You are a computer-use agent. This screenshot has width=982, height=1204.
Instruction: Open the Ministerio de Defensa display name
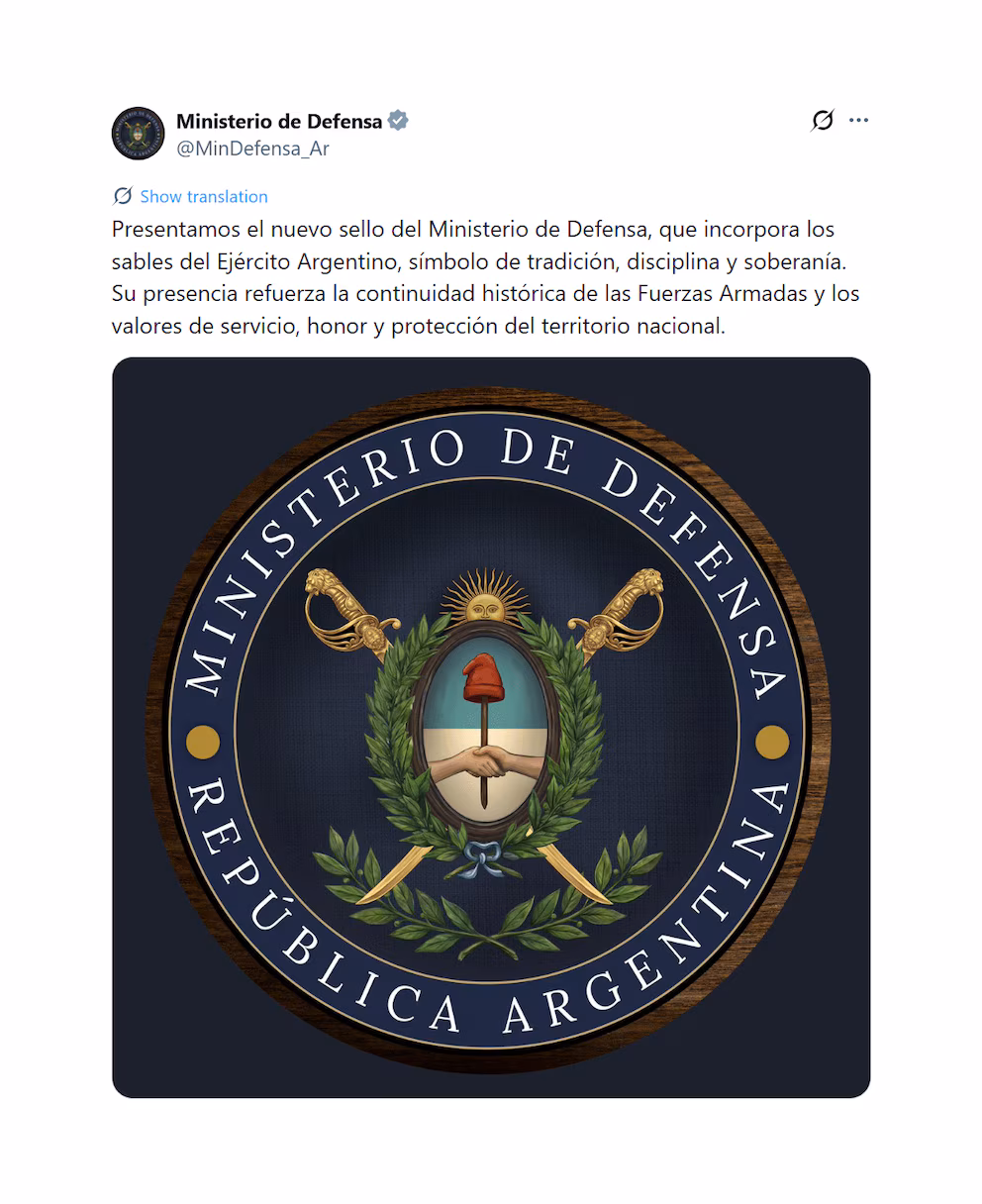click(279, 121)
